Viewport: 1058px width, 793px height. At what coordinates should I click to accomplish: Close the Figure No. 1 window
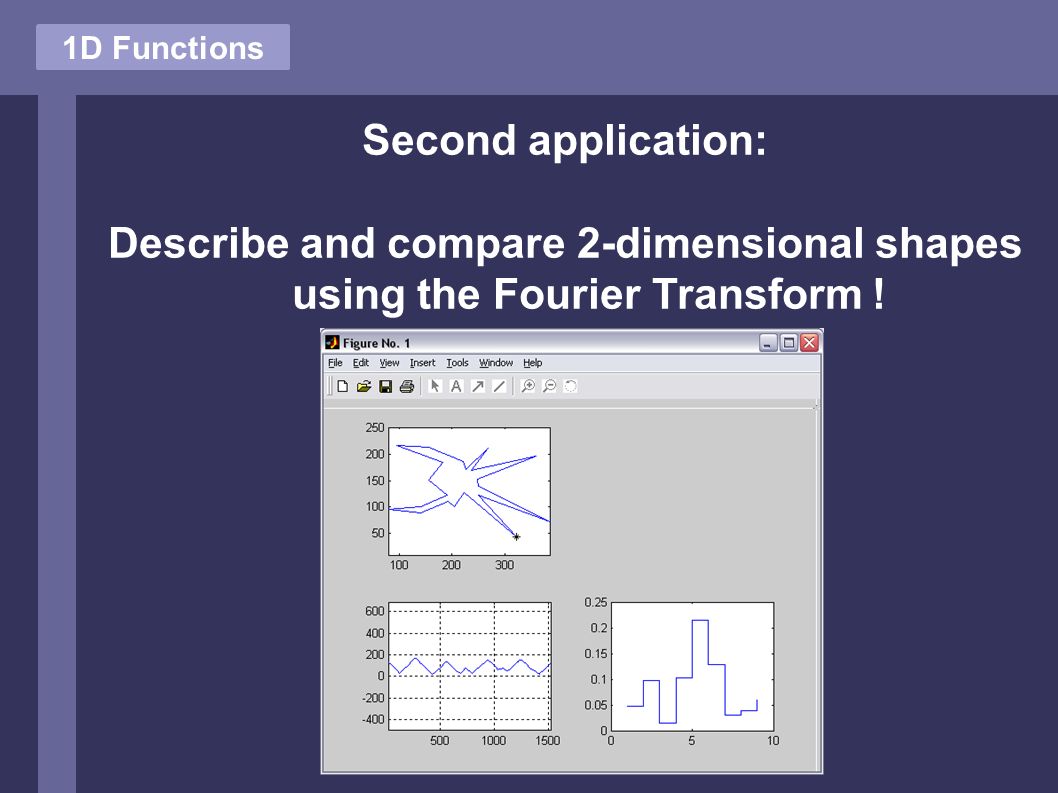point(809,343)
